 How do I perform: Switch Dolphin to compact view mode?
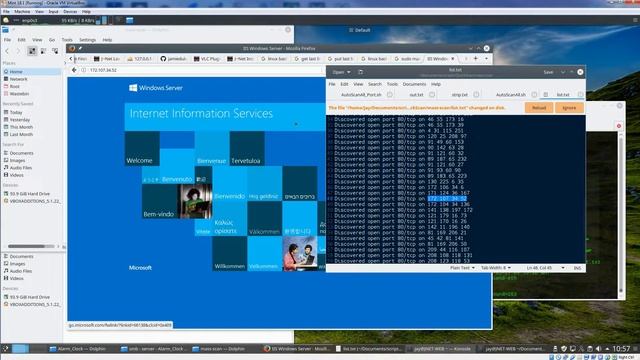(x=43, y=51)
